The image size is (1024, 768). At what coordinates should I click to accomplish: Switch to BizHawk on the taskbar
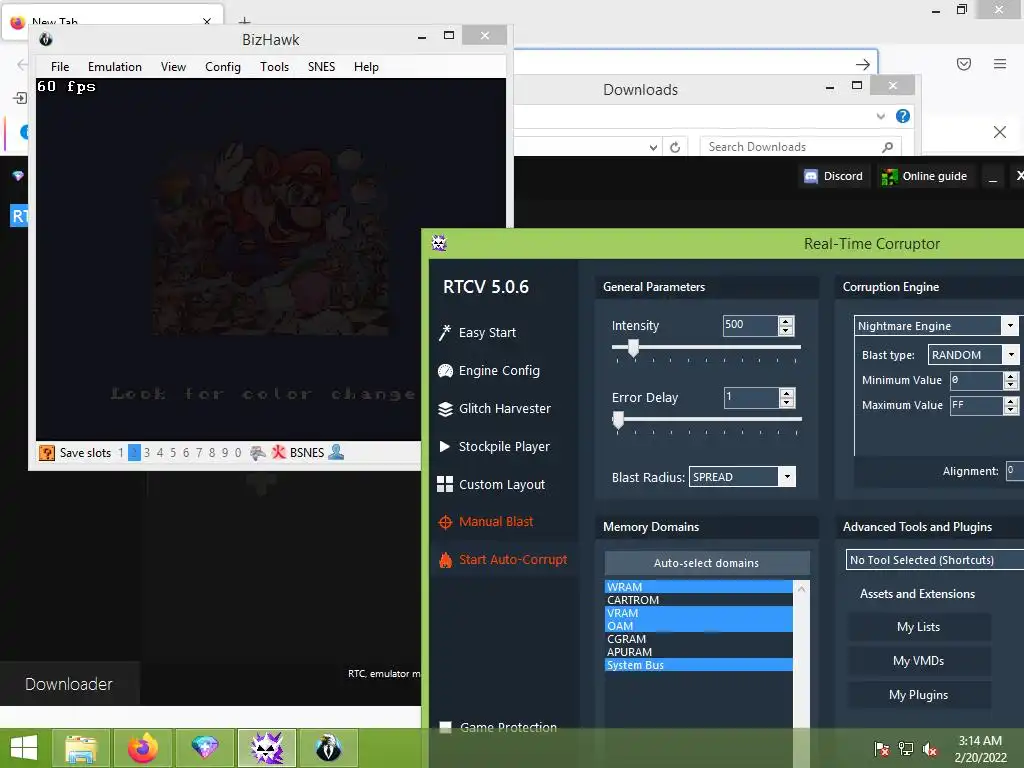point(328,748)
